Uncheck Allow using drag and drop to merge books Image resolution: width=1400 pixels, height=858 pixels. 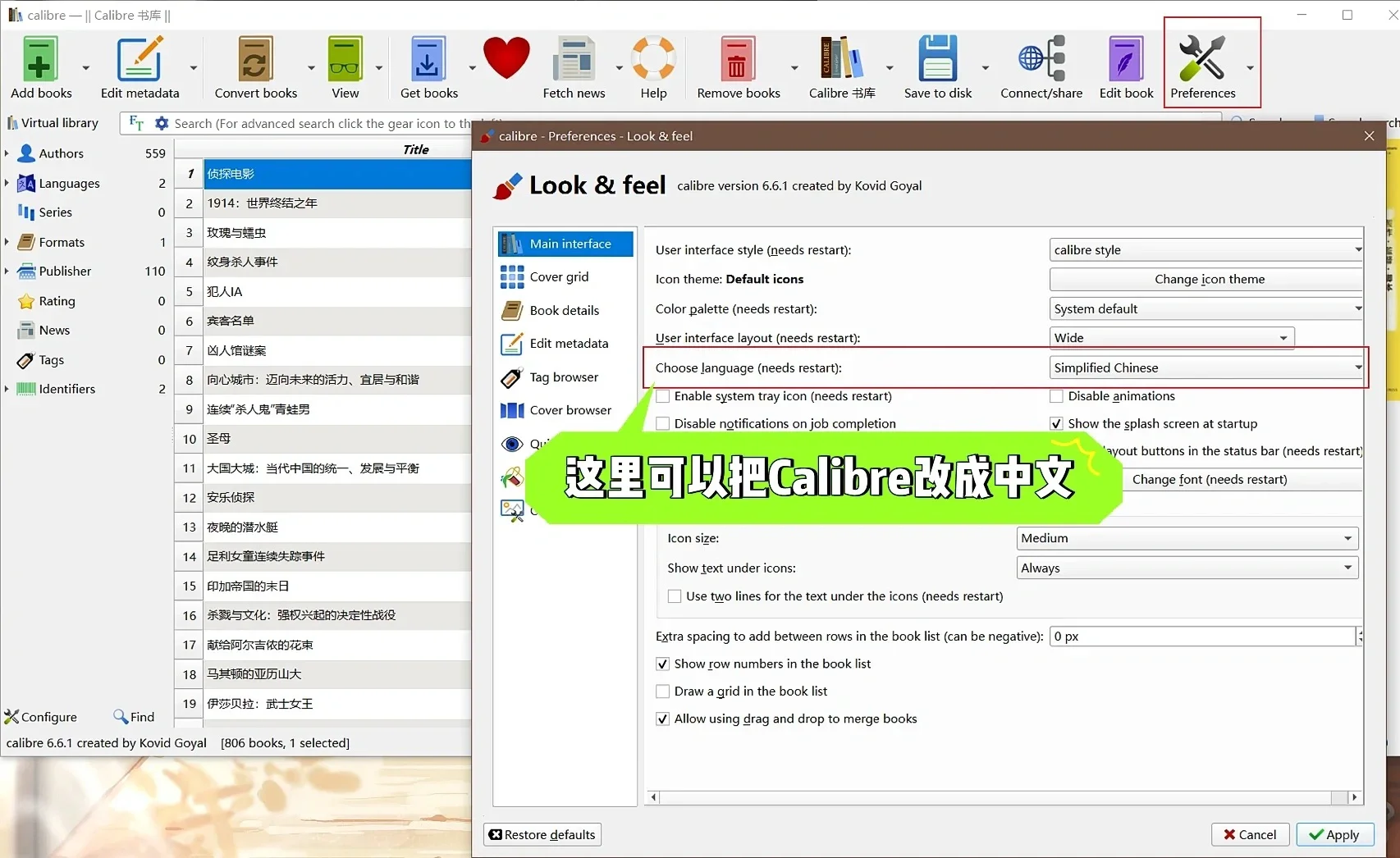tap(663, 719)
